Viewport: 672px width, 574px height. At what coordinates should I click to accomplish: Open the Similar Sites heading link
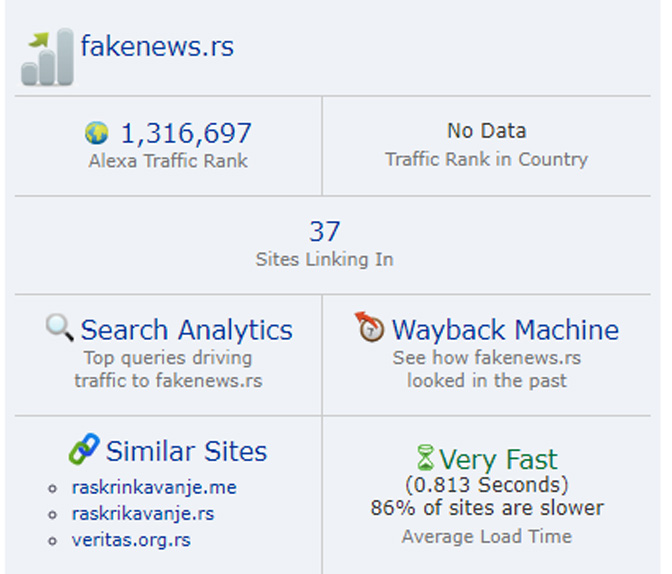pos(186,451)
